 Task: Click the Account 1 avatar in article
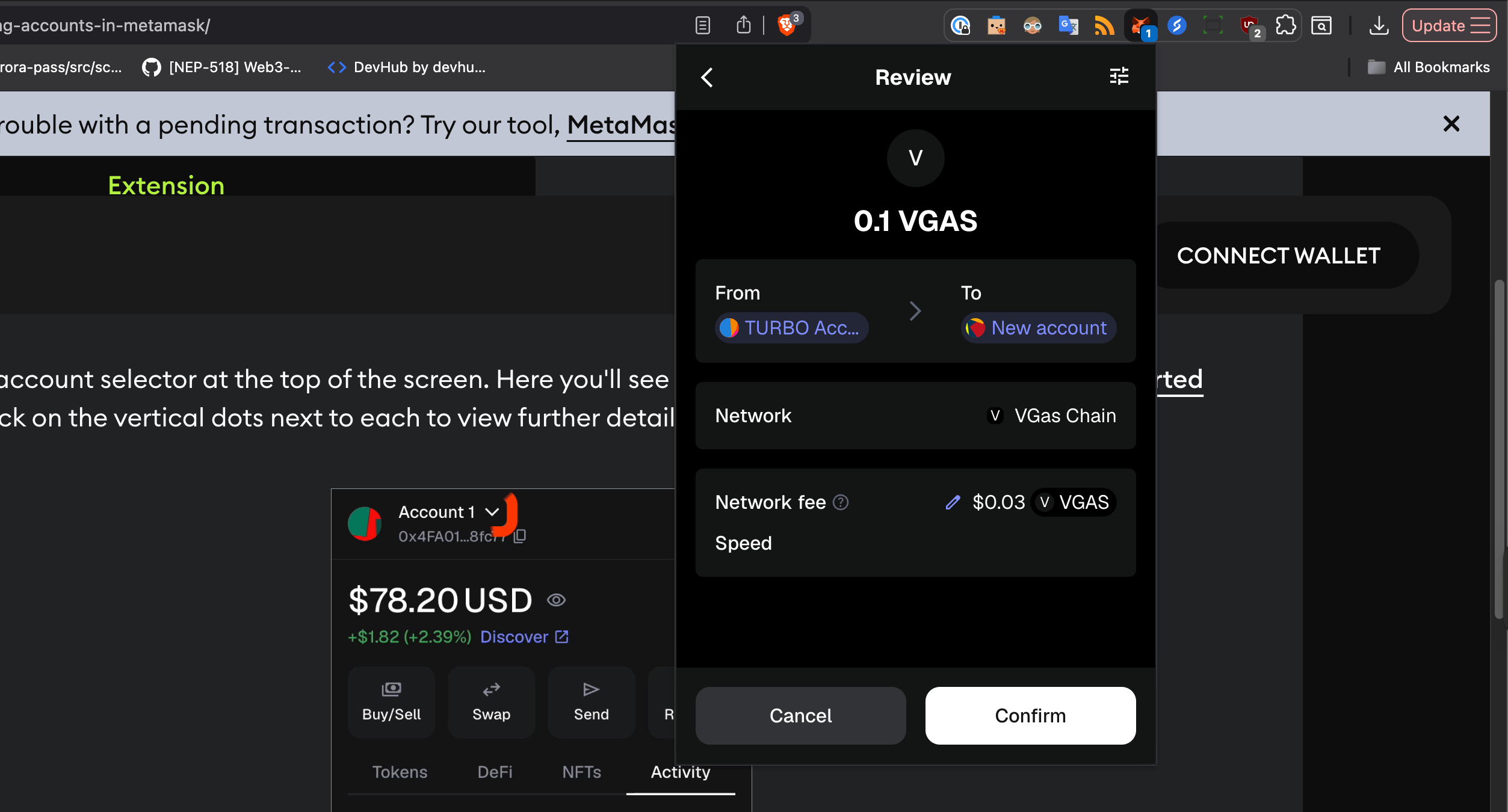pyautogui.click(x=365, y=523)
